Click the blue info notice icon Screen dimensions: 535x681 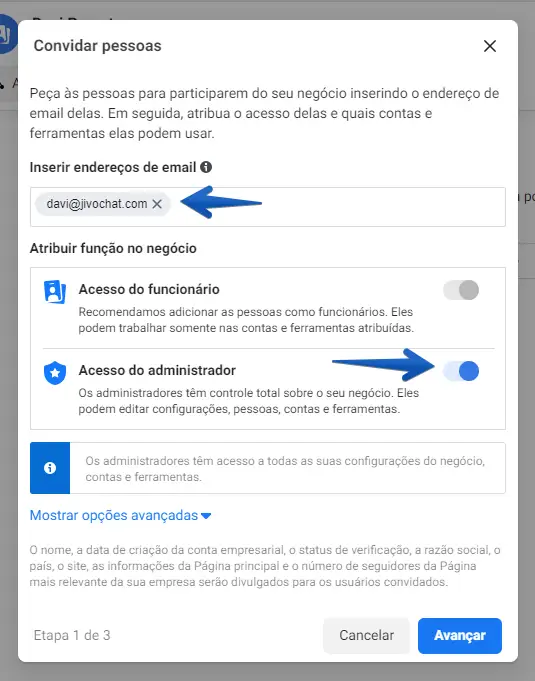coord(50,468)
